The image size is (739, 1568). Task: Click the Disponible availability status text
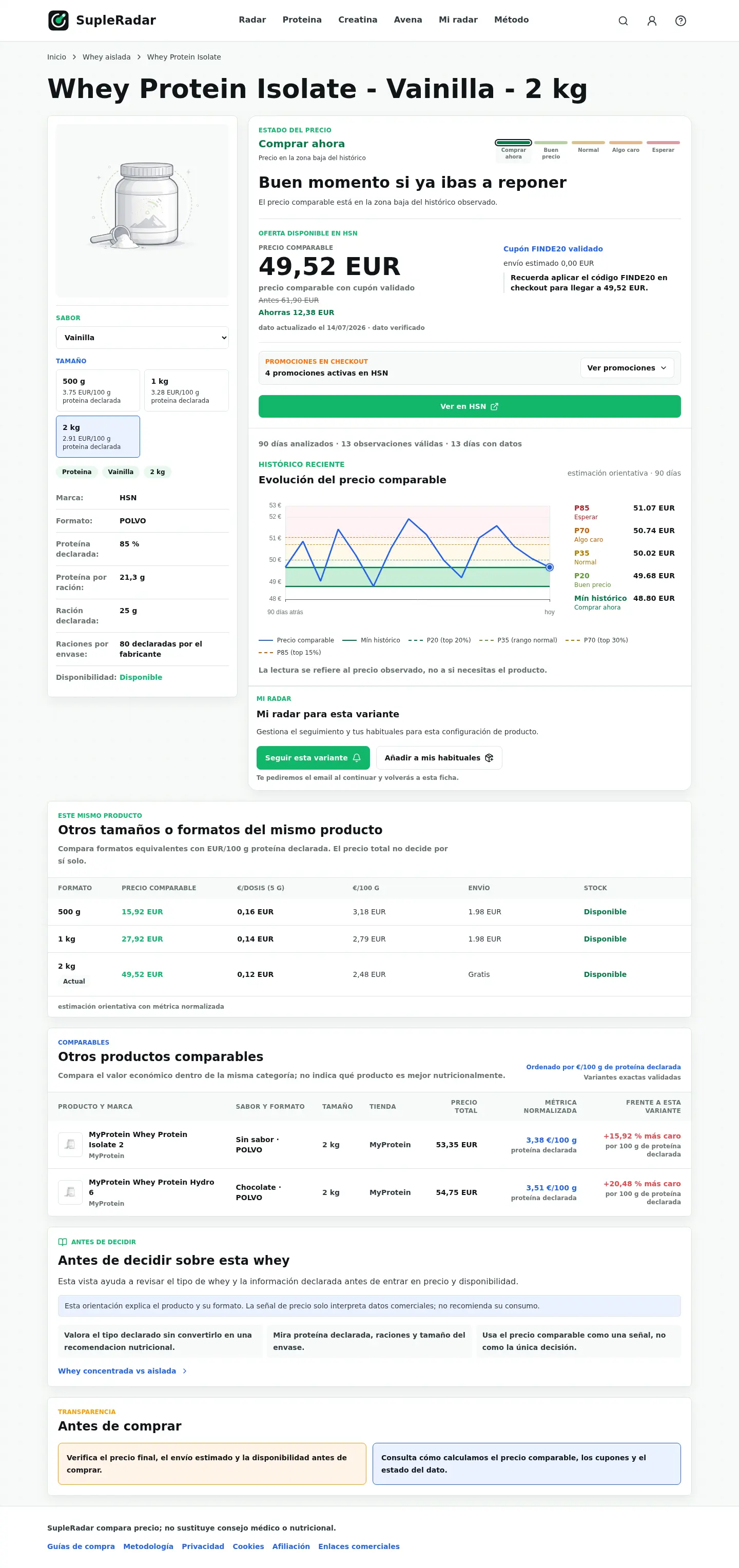click(x=141, y=677)
